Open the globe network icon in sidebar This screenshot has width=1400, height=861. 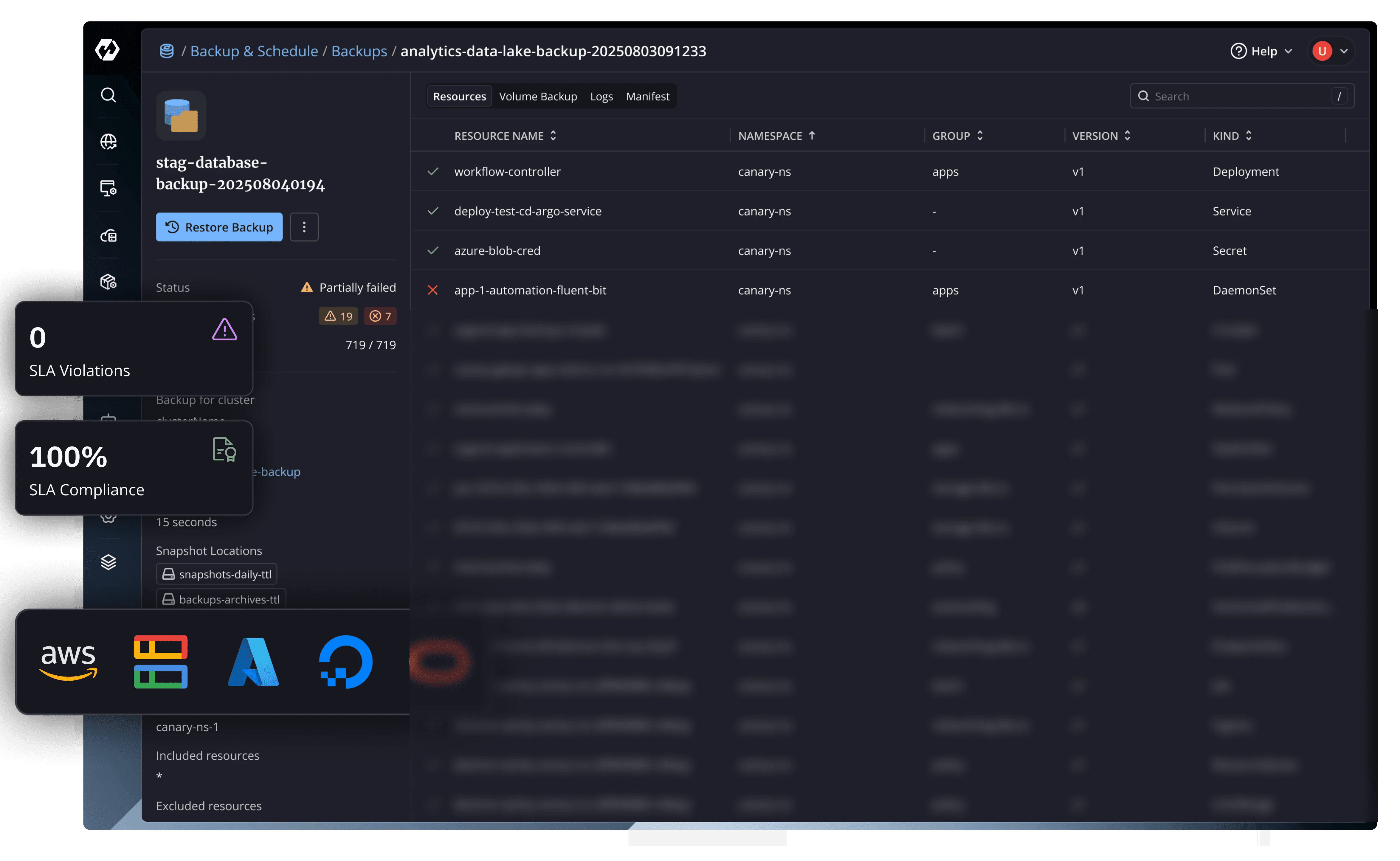(108, 141)
